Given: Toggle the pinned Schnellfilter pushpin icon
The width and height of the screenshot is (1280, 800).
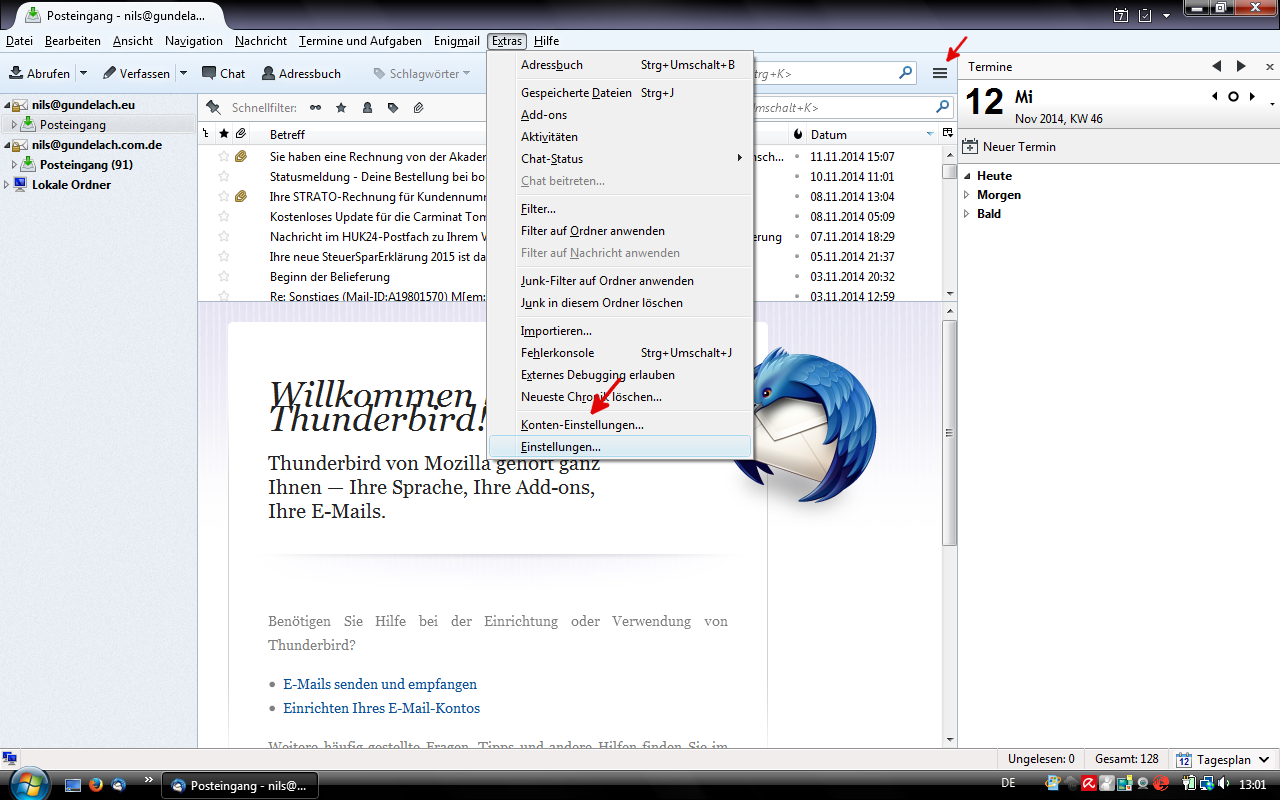Looking at the screenshot, I should point(213,107).
